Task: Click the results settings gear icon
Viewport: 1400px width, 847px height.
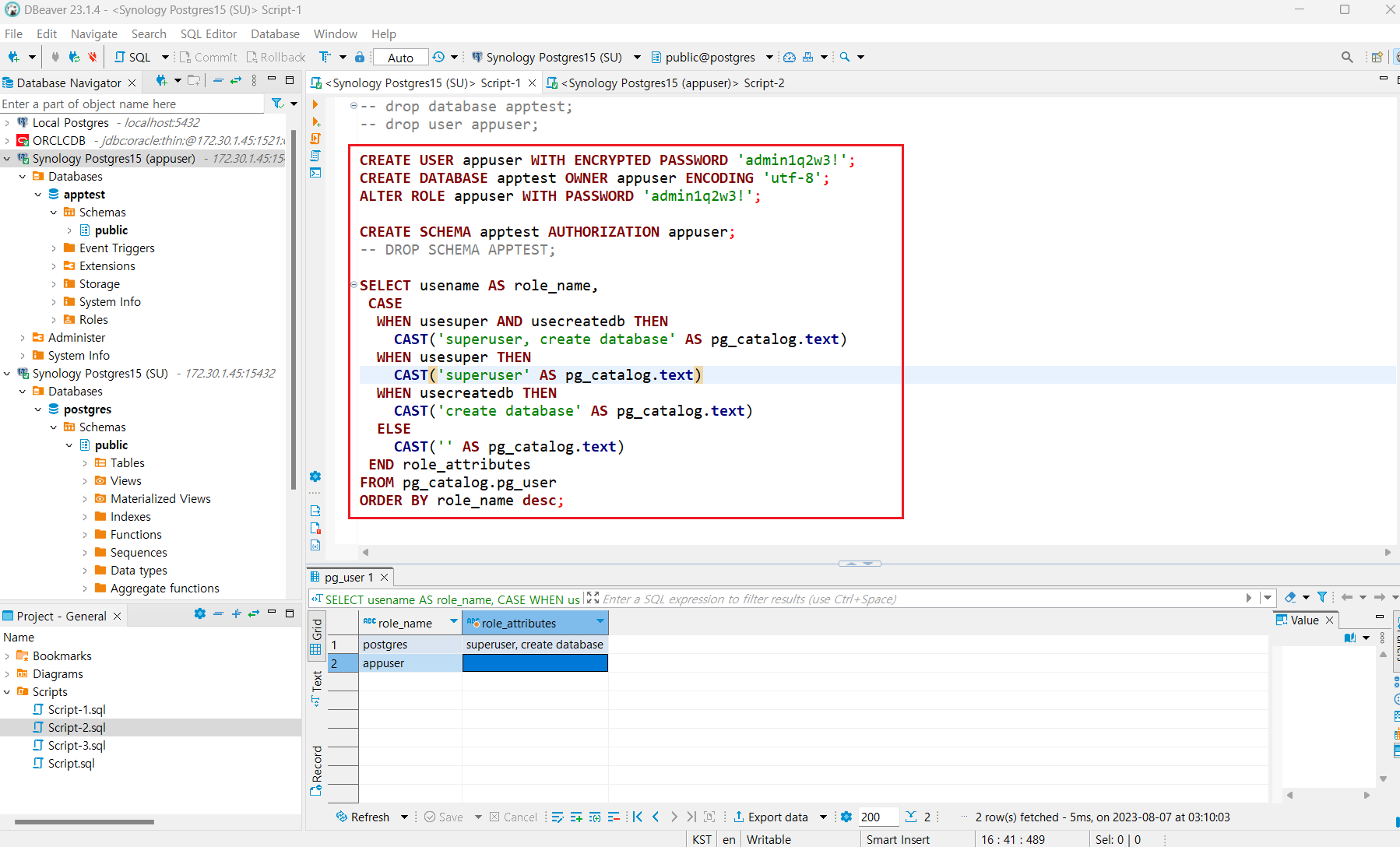Action: pyautogui.click(x=846, y=817)
